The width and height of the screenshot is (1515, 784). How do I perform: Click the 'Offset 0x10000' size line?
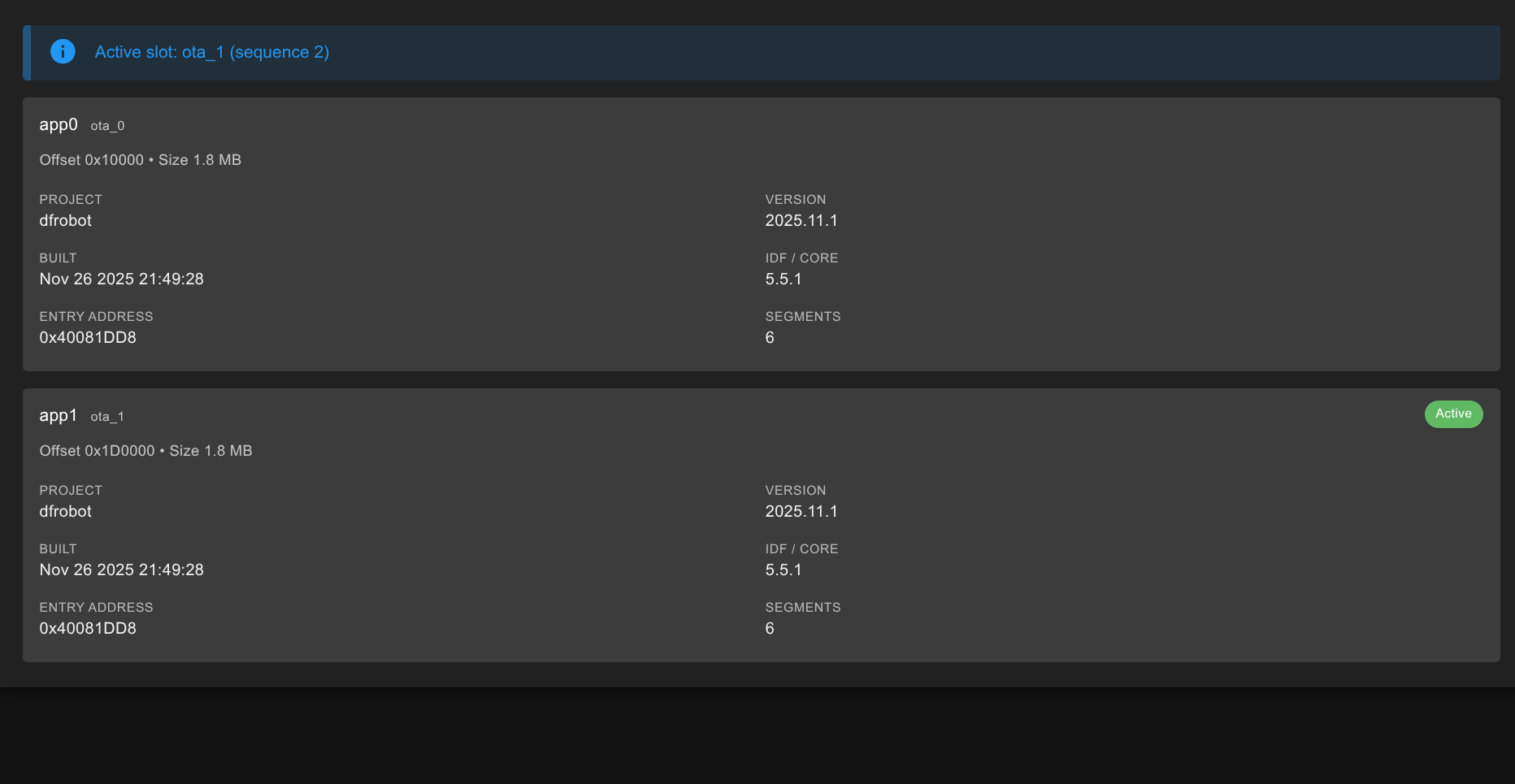pos(140,160)
